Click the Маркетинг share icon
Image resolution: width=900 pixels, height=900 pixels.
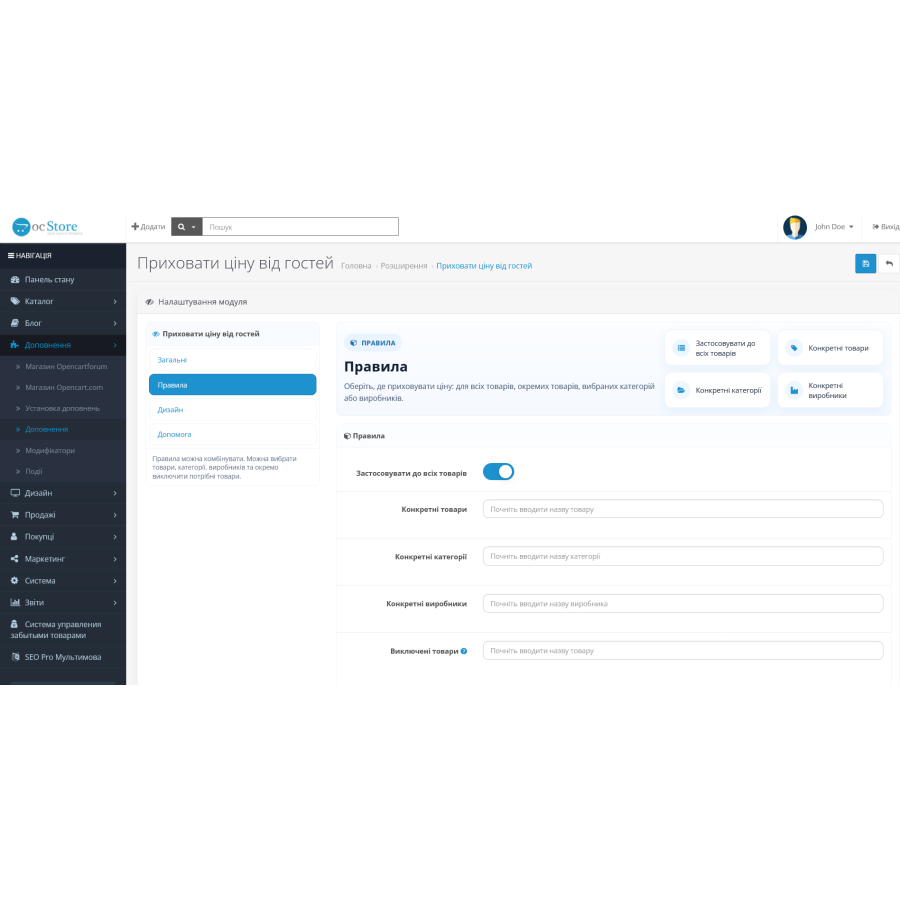click(14, 558)
